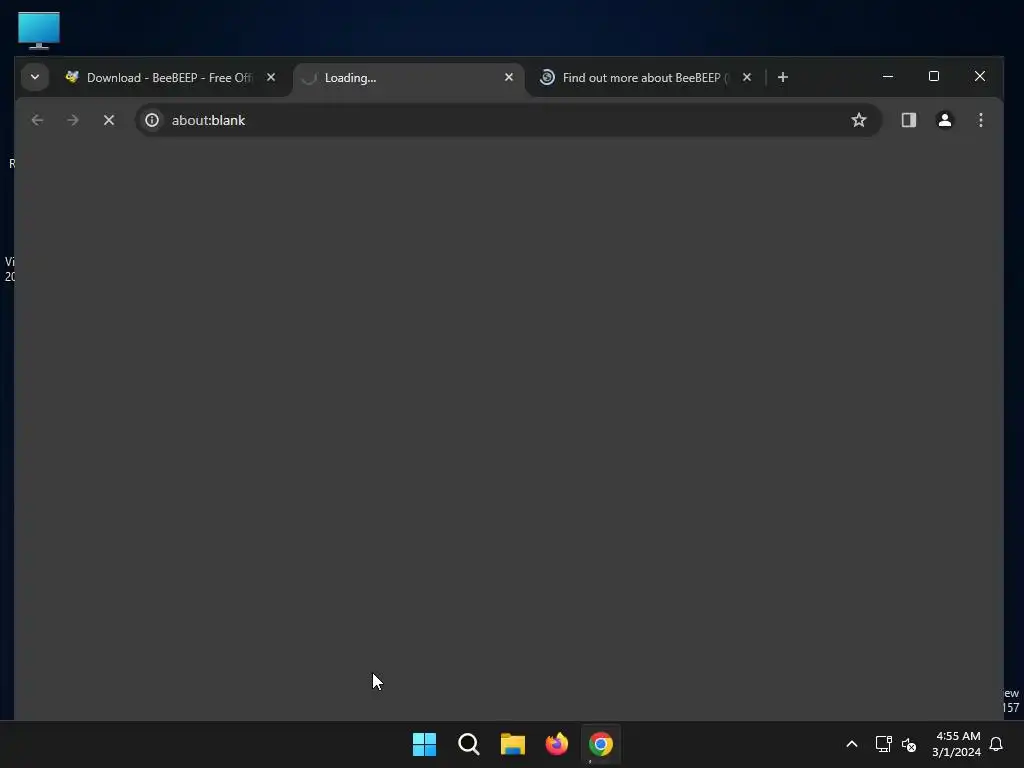Open the Chrome three-dot menu
The image size is (1024, 768).
click(x=980, y=120)
